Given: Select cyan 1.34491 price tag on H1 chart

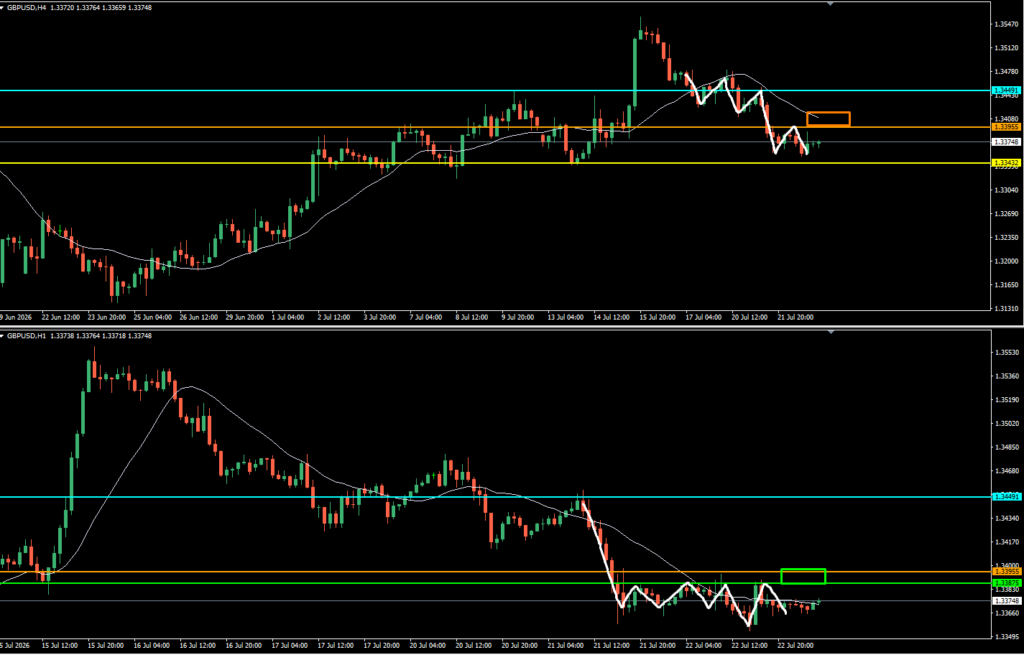Looking at the screenshot, I should (x=1006, y=497).
